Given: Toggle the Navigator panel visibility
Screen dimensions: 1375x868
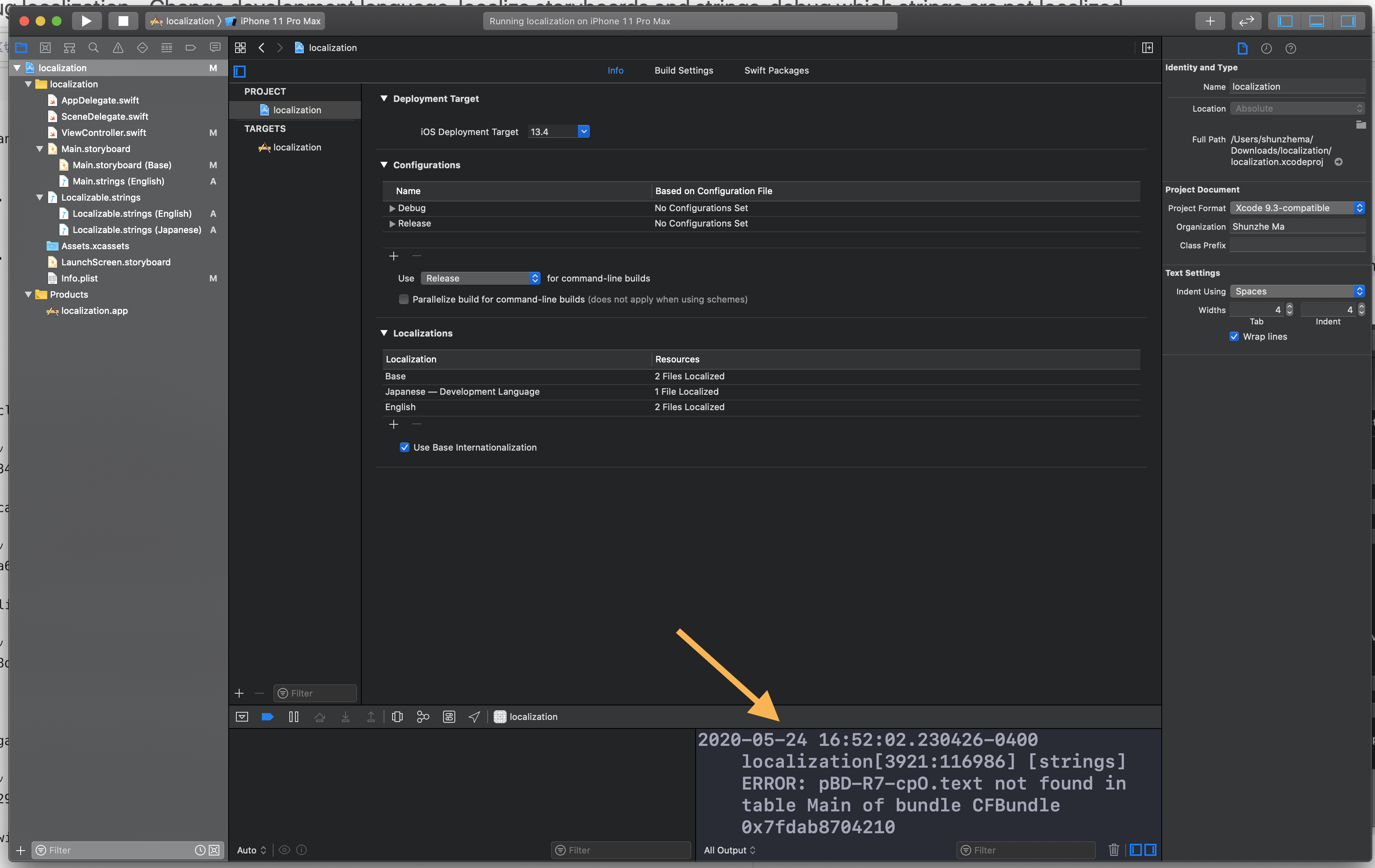Looking at the screenshot, I should (1285, 21).
